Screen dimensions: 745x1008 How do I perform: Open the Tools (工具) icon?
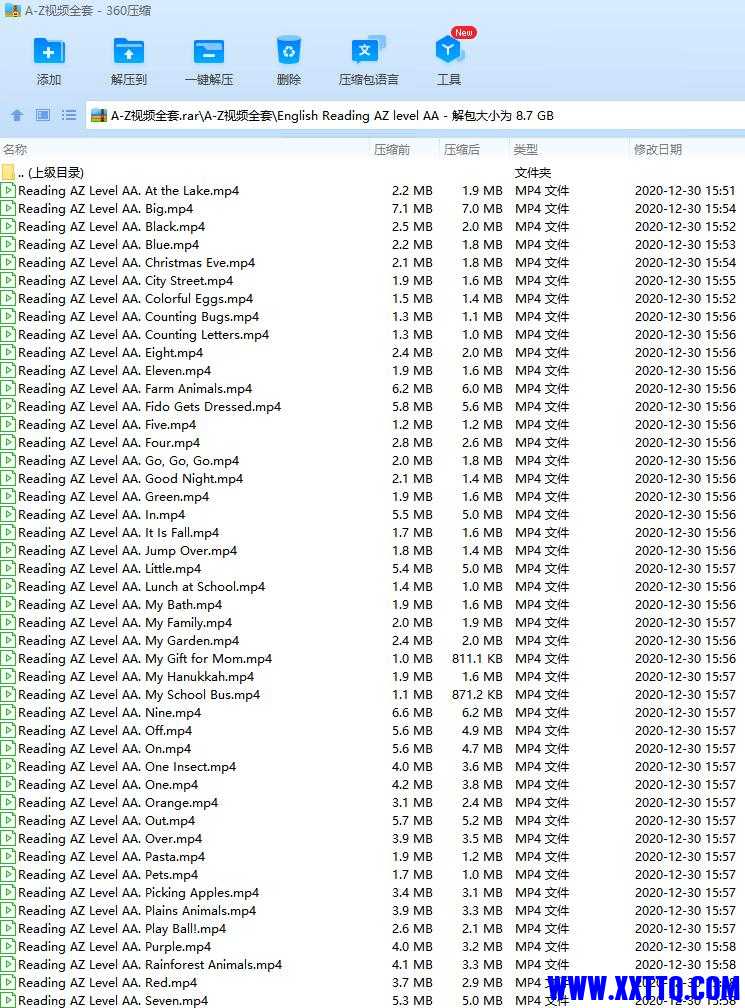448,51
